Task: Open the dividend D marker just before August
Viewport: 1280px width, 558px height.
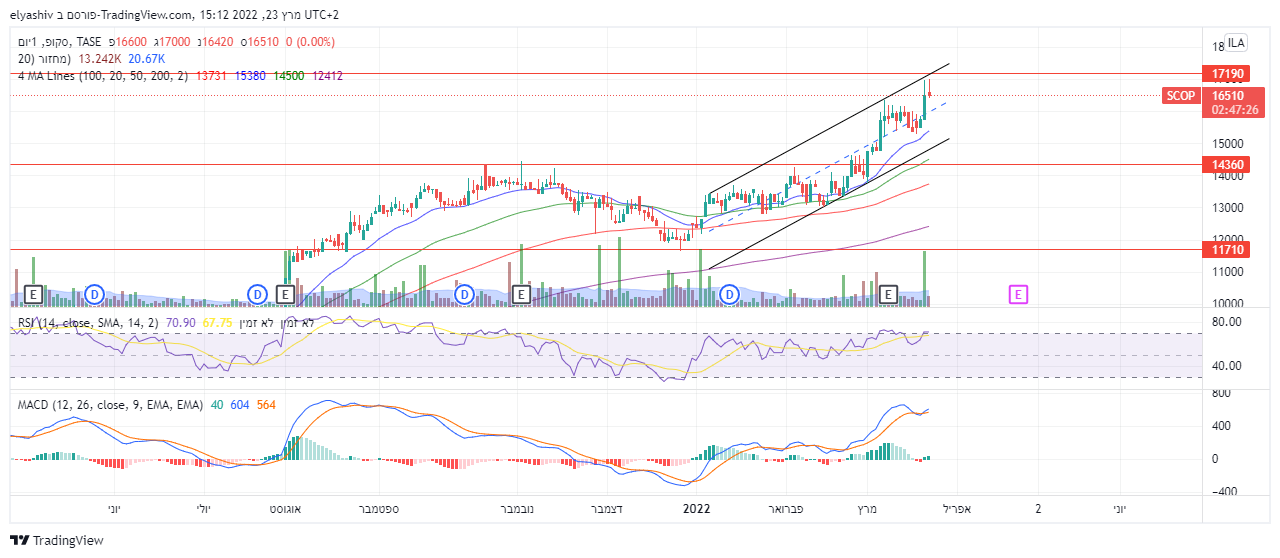Action: coord(257,294)
